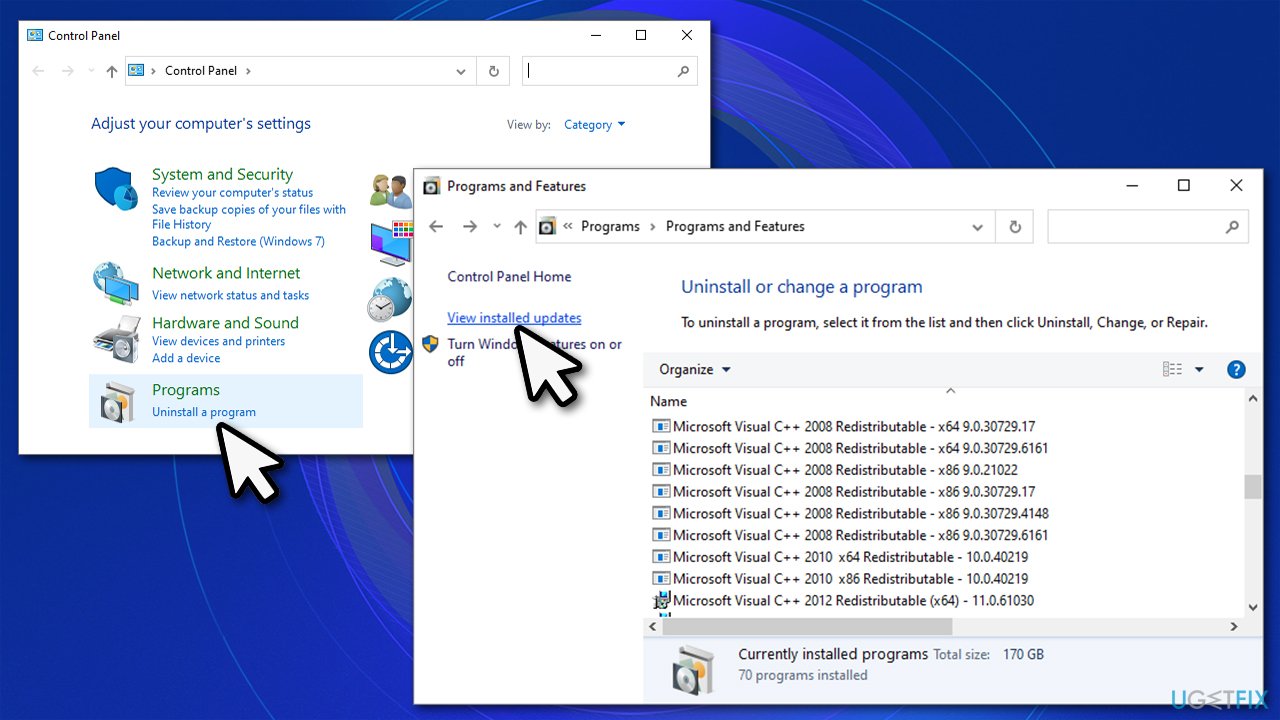
Task: Open the Programs category heading
Action: (186, 390)
